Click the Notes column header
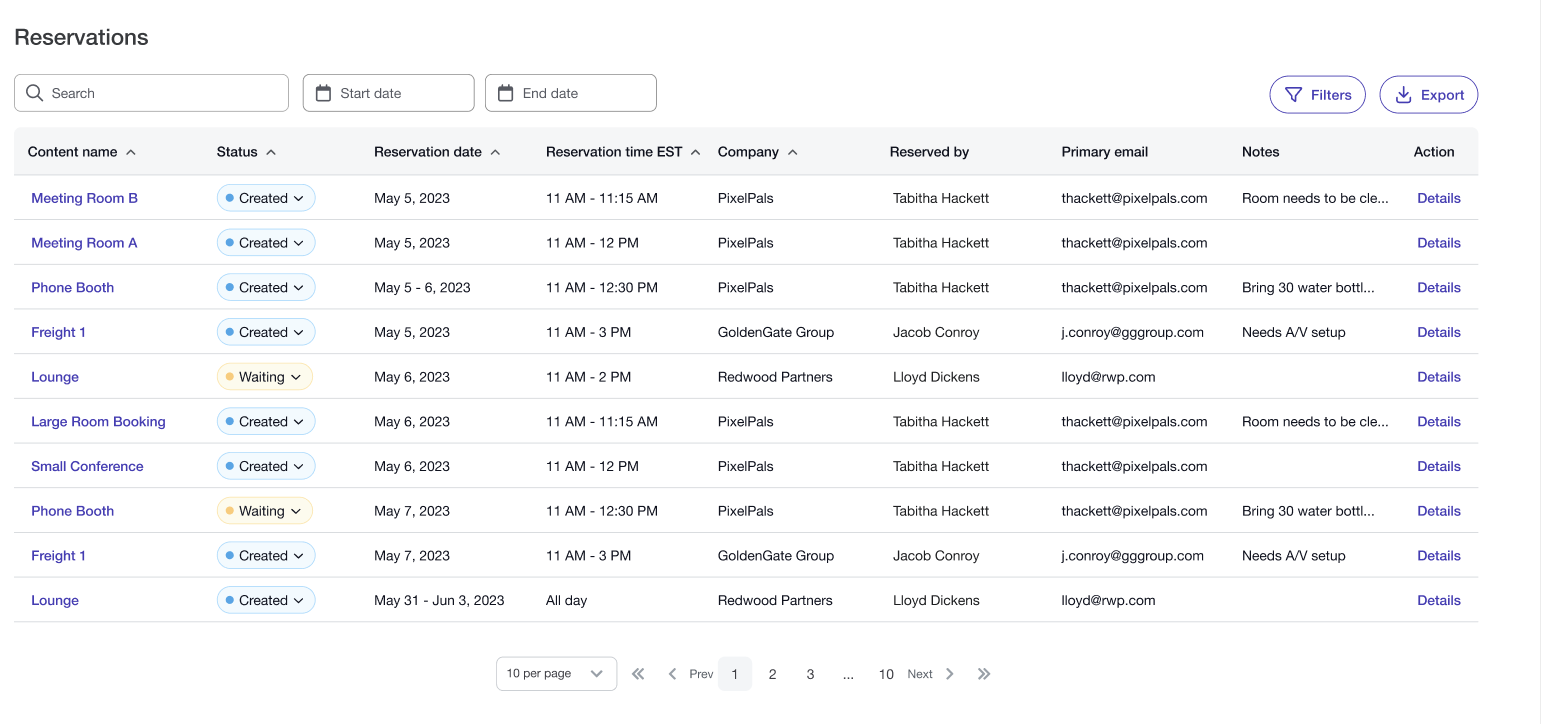The image size is (1541, 724). coord(1261,152)
